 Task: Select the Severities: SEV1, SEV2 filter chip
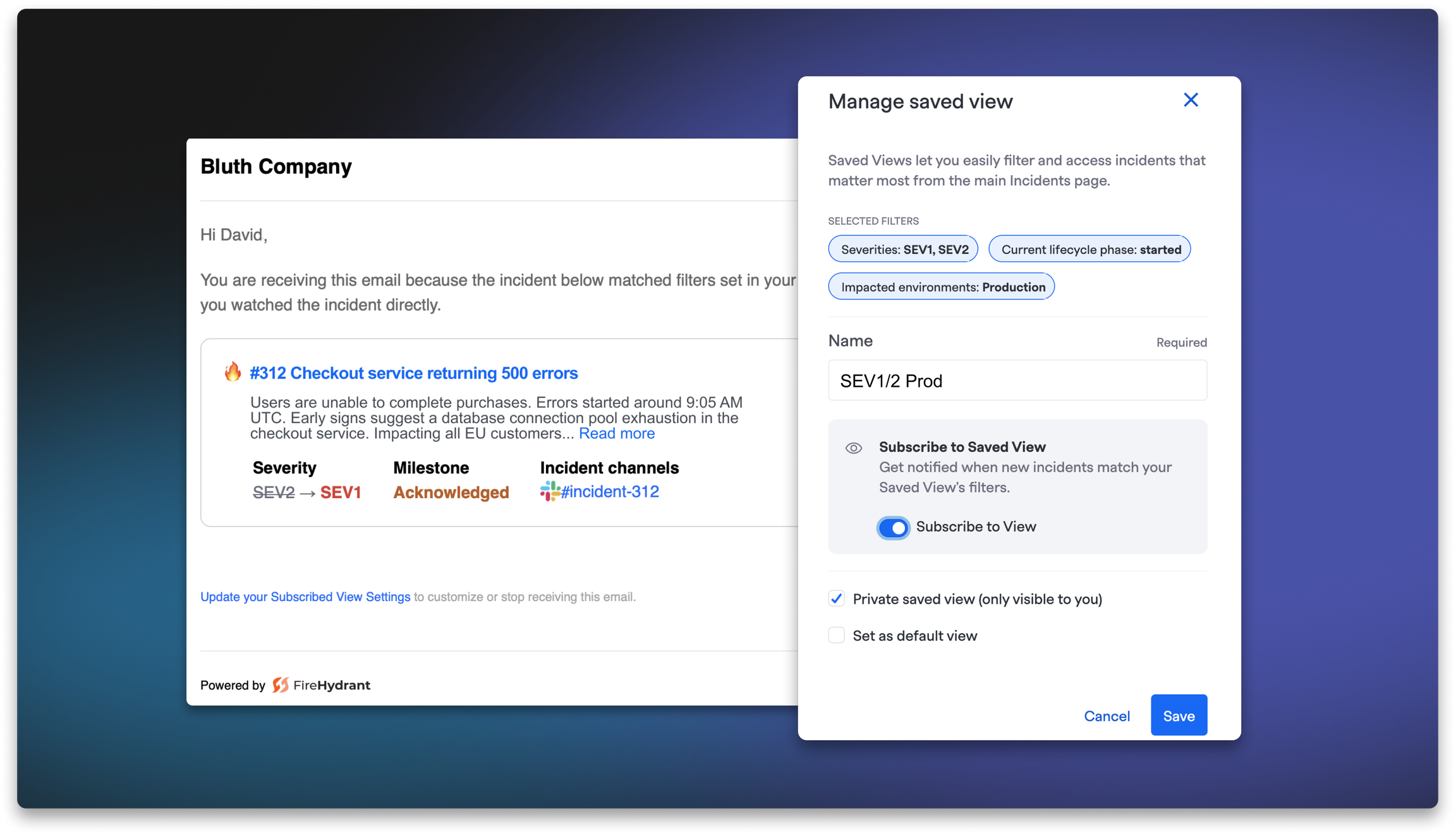pos(903,249)
